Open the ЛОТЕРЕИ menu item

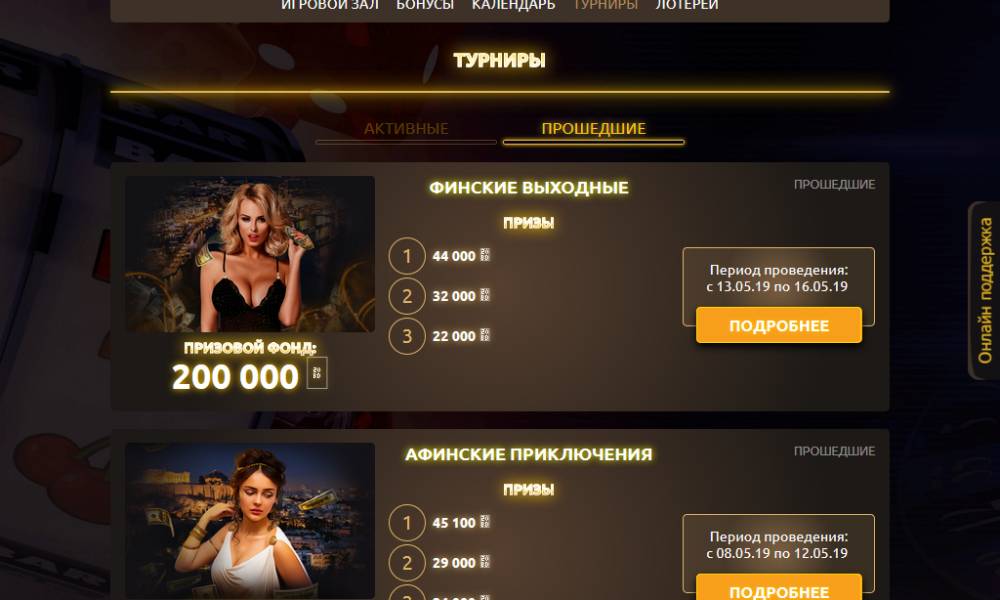[687, 5]
